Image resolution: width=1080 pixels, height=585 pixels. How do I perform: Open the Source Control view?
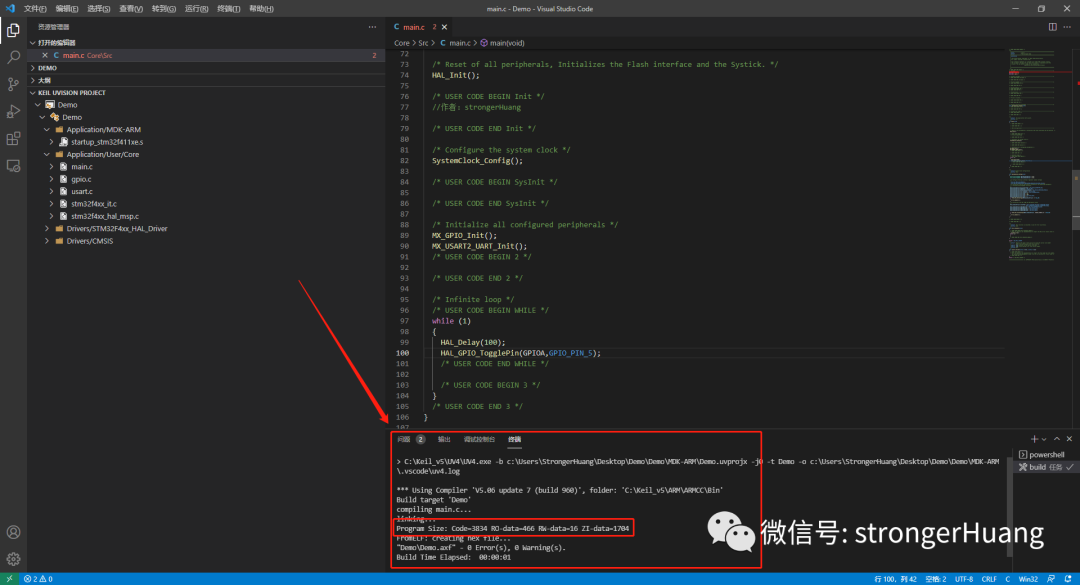[13, 84]
